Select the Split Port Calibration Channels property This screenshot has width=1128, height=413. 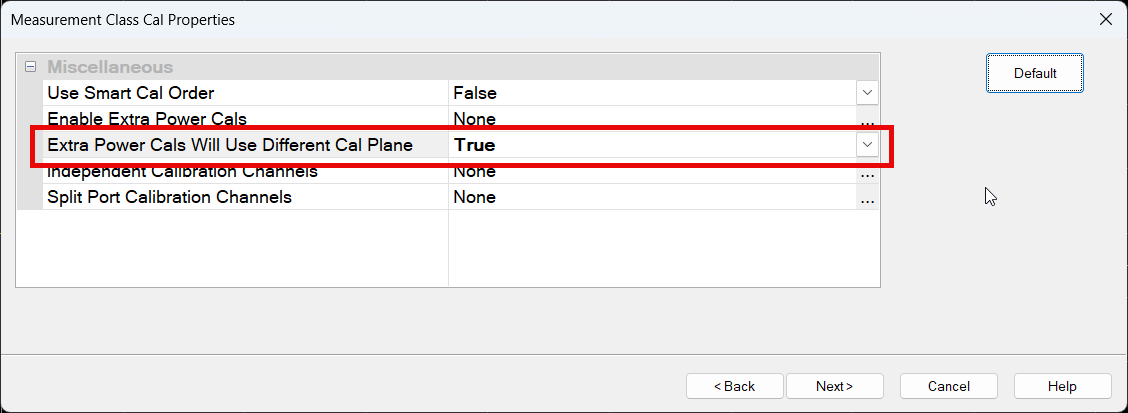click(169, 197)
